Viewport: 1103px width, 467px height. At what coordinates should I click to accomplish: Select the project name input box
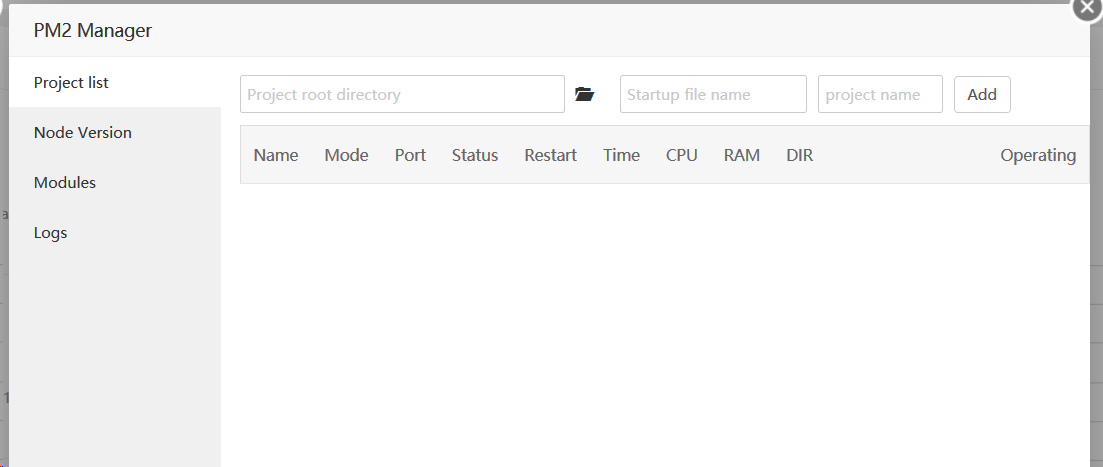[x=880, y=94]
